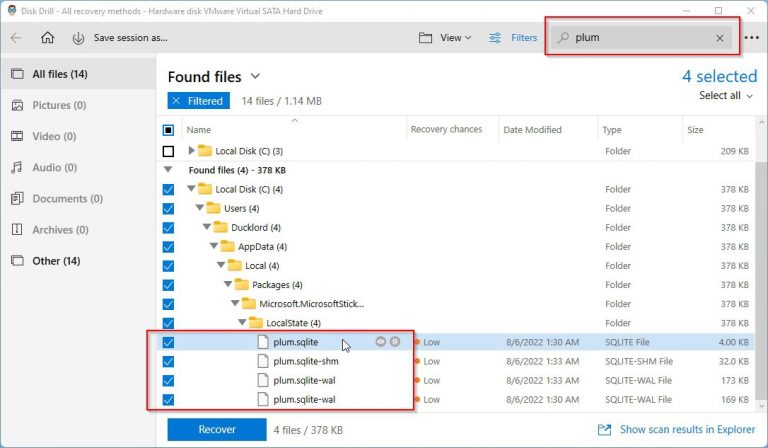Viewport: 768px width, 448px height.
Task: Select the Local (4) folder row
Action: pos(456,266)
